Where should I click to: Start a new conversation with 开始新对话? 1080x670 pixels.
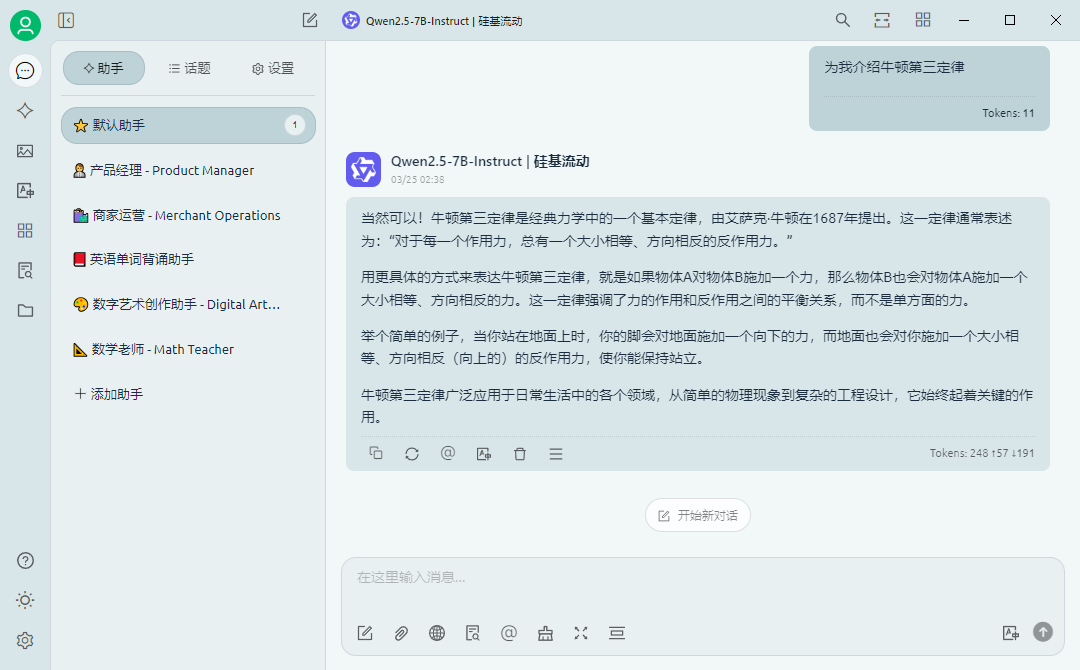coord(697,515)
